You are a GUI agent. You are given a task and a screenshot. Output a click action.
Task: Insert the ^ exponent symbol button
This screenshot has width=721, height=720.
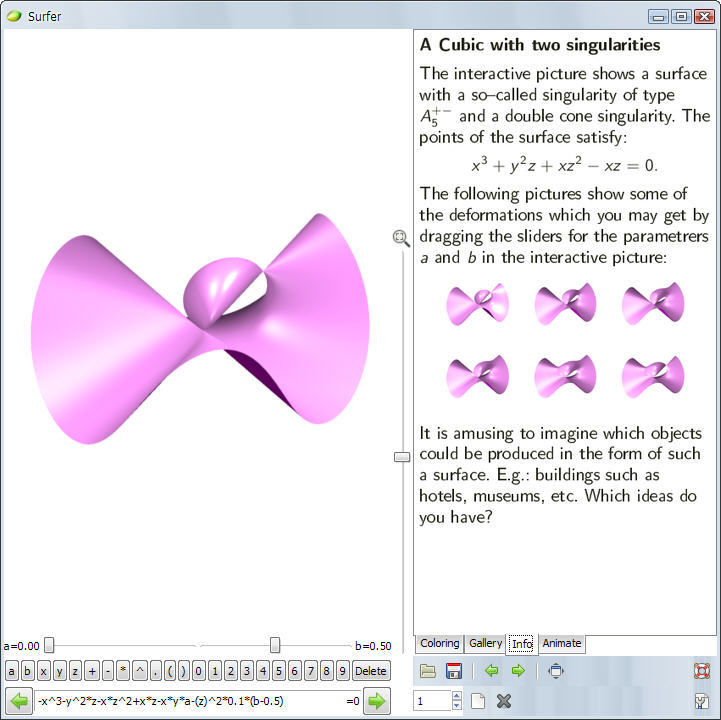[139, 671]
